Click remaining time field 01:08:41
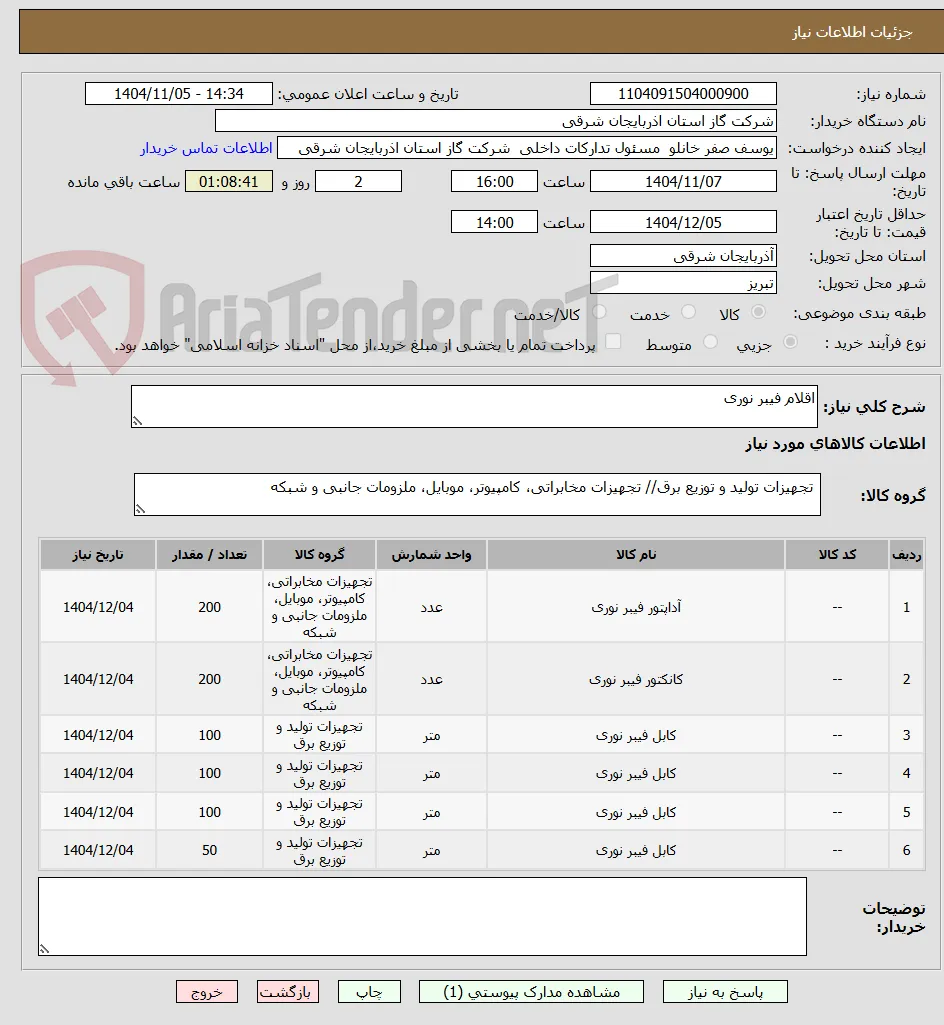944x1025 pixels. pos(229,182)
